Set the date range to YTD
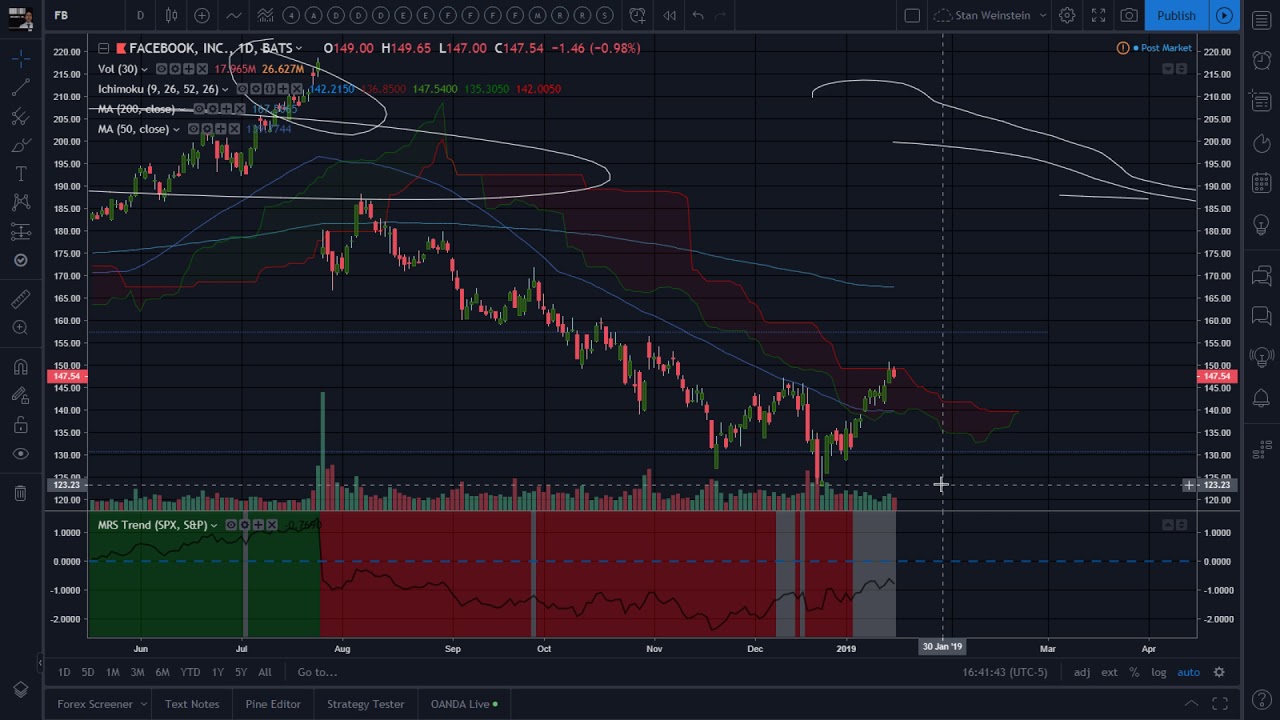The image size is (1280, 720). 190,672
